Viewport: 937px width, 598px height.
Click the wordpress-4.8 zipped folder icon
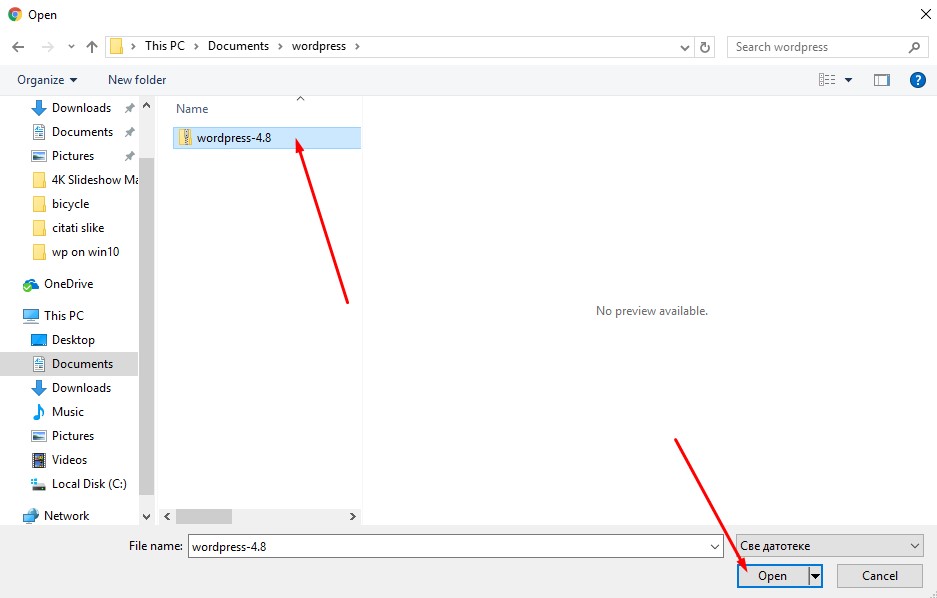185,137
